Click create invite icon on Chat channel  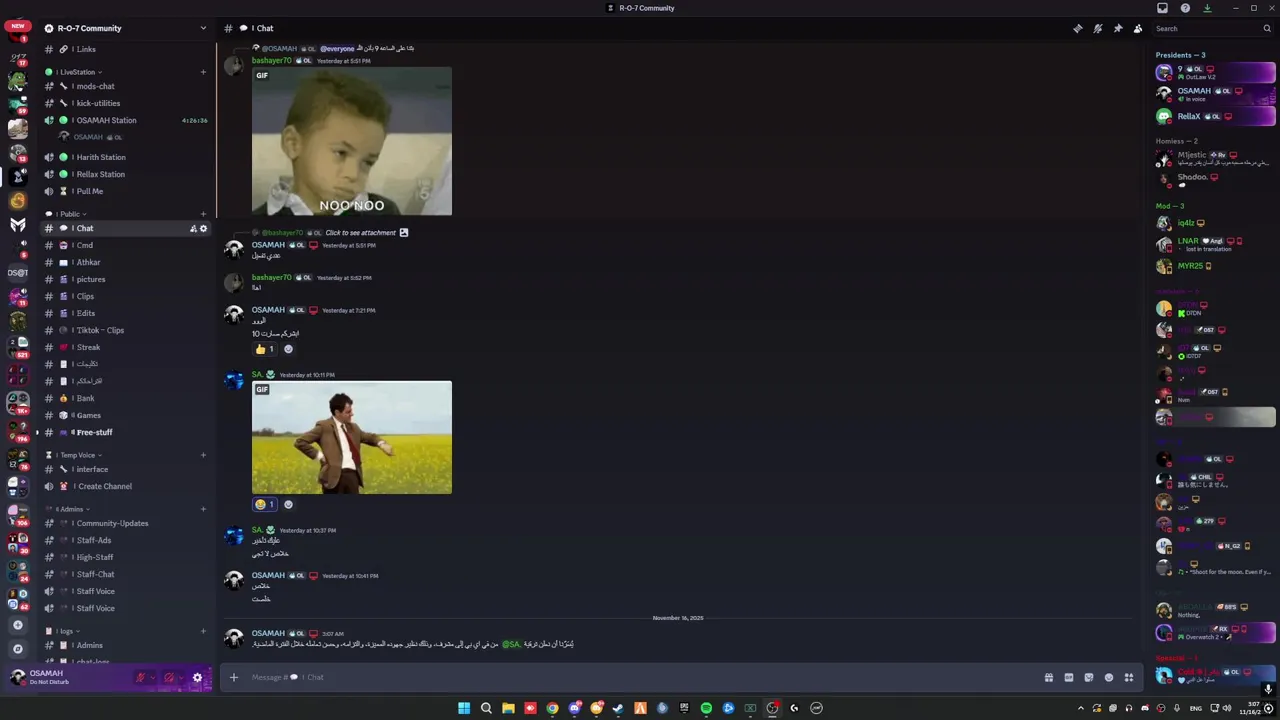(x=193, y=228)
